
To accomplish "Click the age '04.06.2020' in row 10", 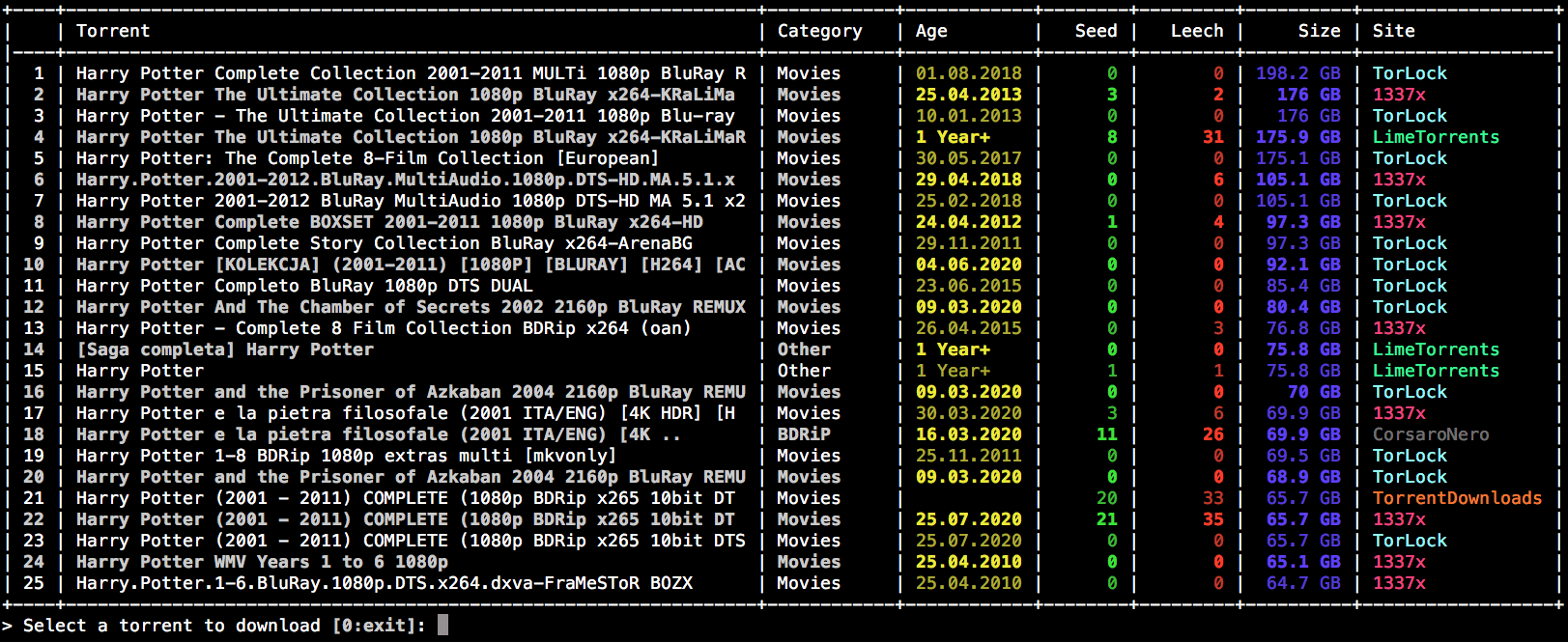I will coord(968,265).
